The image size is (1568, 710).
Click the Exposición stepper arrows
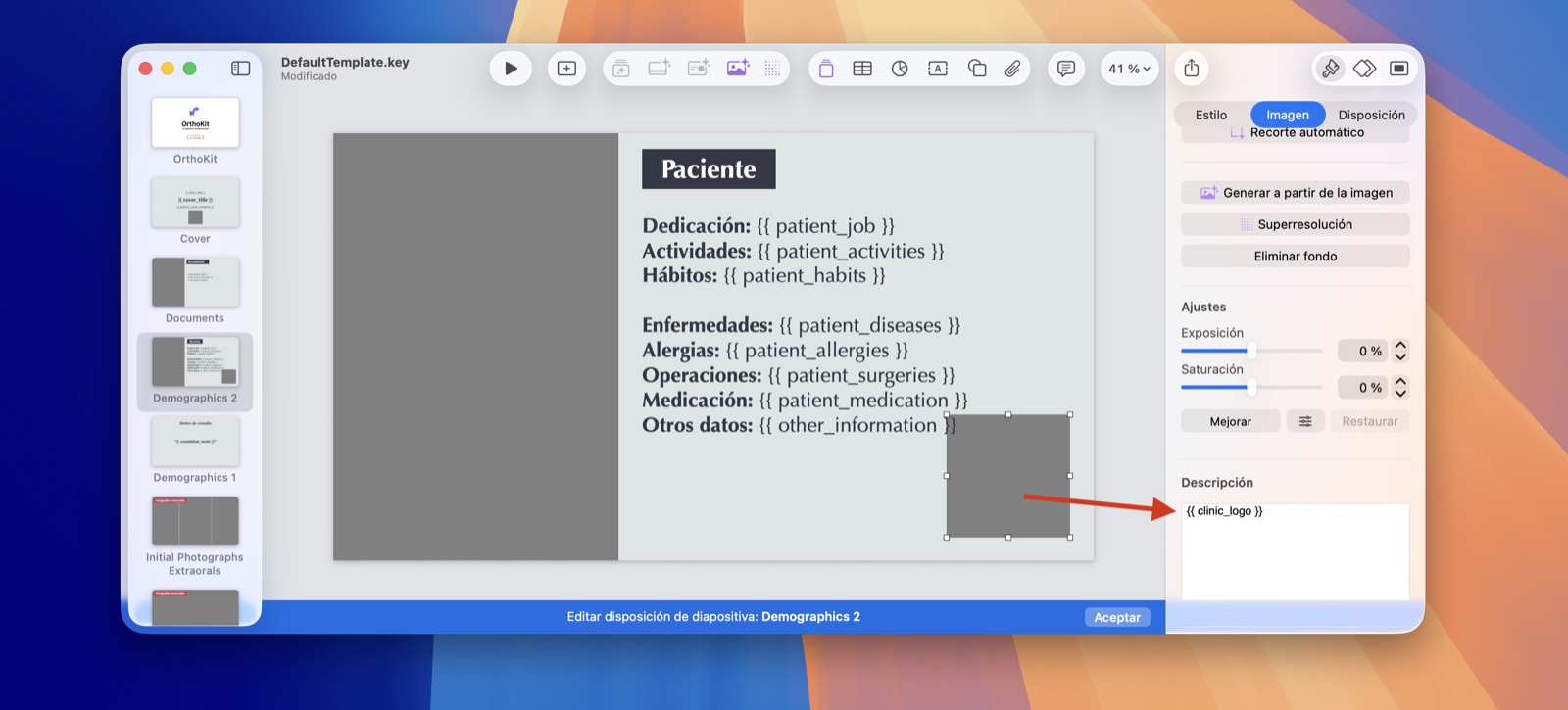[1400, 351]
